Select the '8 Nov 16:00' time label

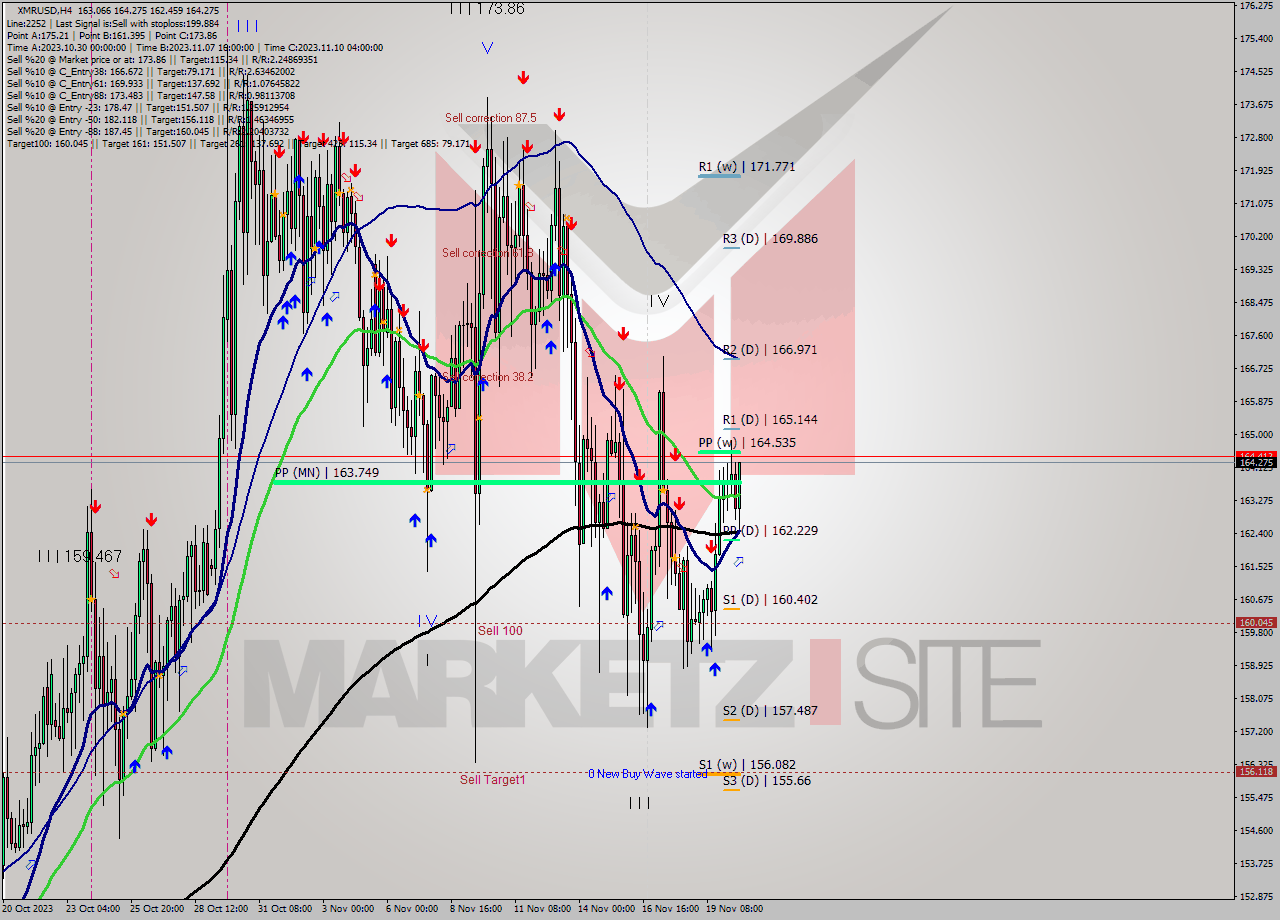click(476, 909)
